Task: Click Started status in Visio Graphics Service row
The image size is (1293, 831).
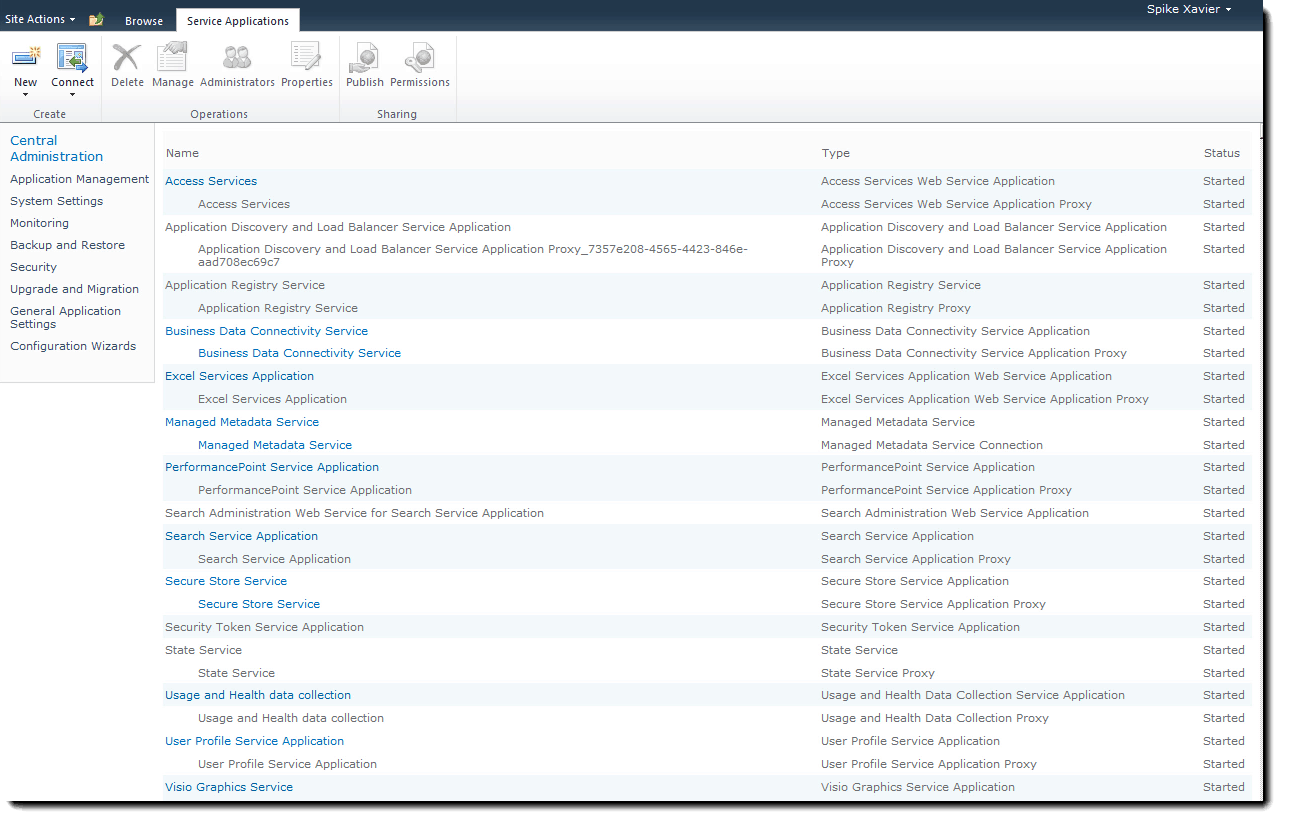Action: pyautogui.click(x=1224, y=787)
